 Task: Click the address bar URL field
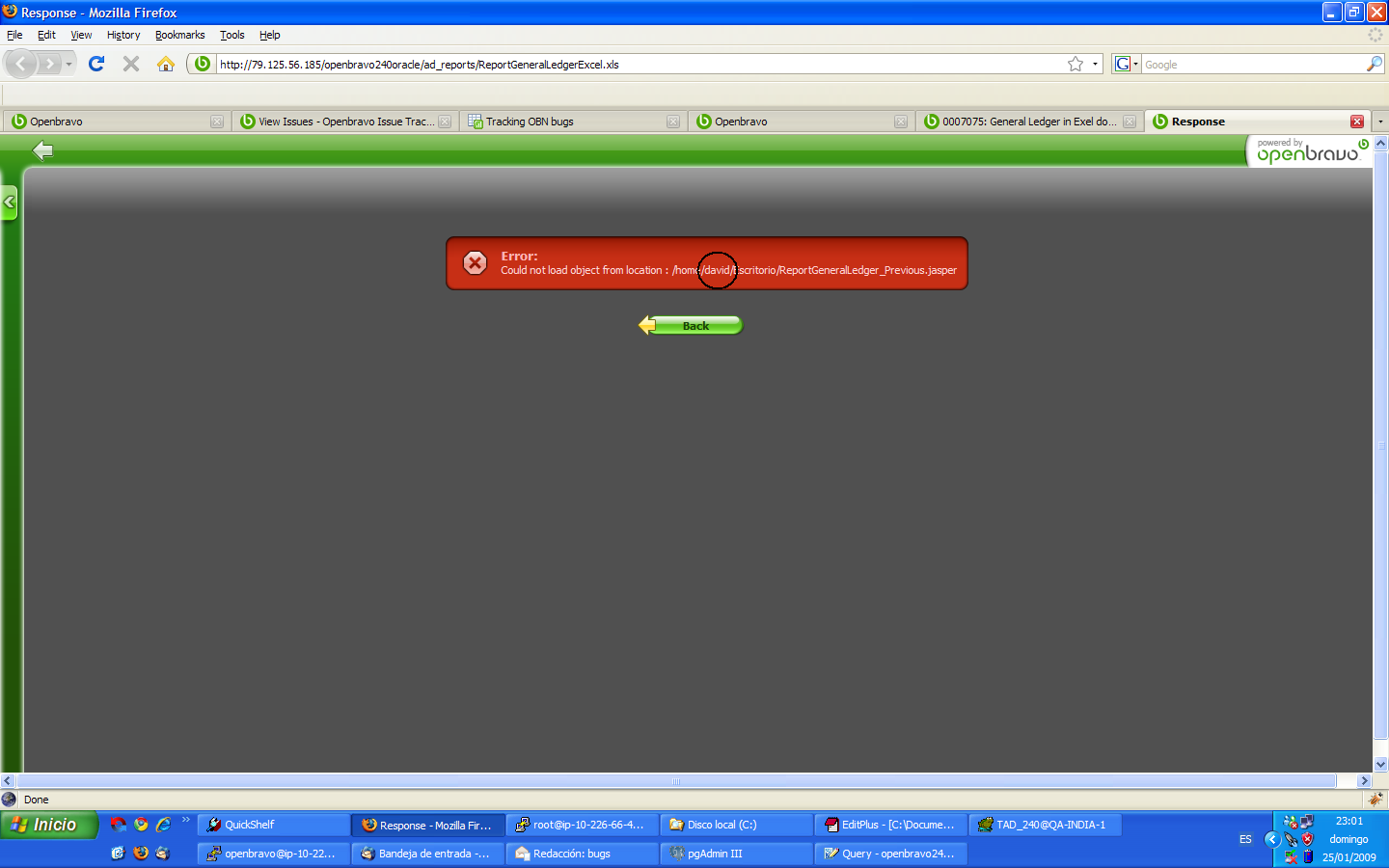640,65
